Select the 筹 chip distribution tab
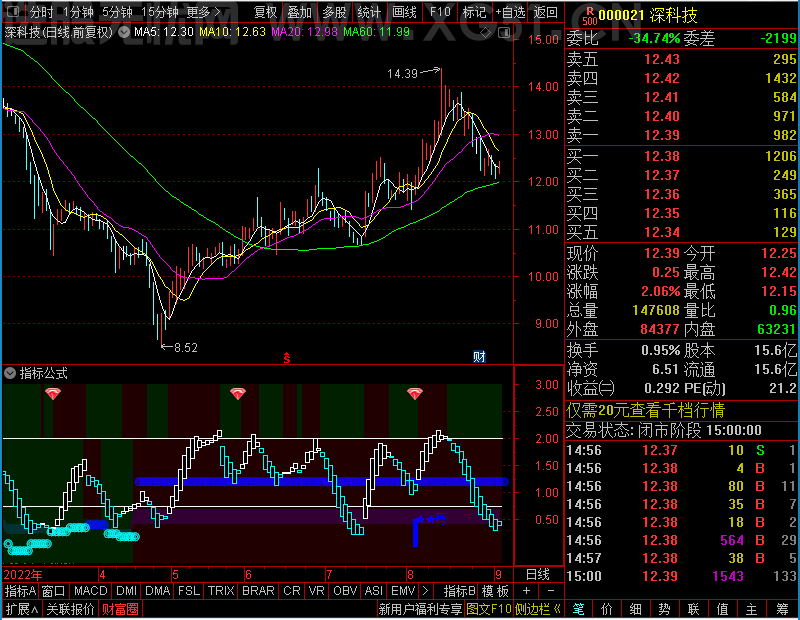 (x=783, y=609)
